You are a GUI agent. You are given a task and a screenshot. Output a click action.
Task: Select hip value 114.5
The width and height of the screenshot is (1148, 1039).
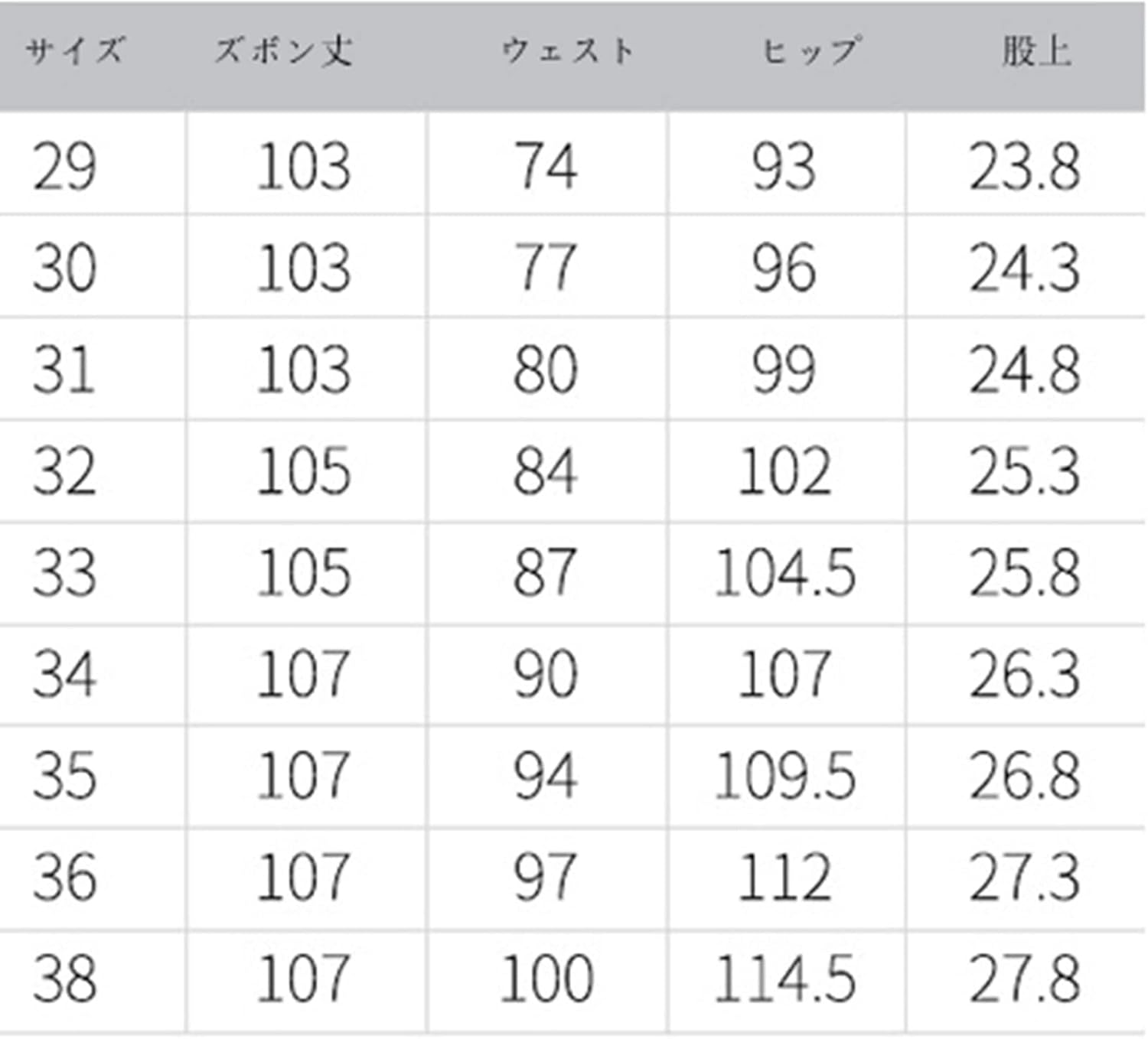coord(784,979)
